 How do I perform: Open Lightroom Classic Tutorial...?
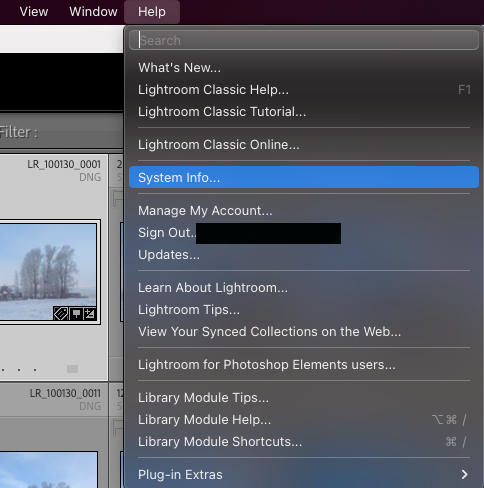(304, 112)
